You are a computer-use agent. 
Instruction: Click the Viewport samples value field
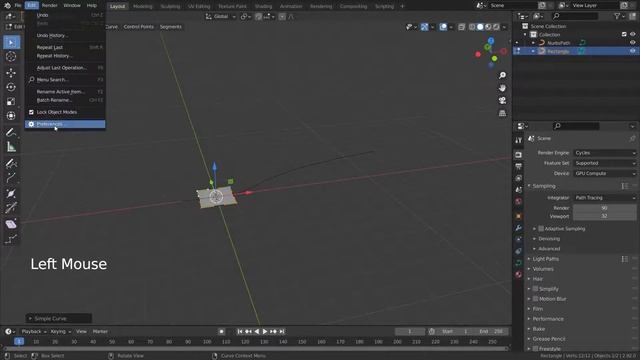(x=604, y=216)
